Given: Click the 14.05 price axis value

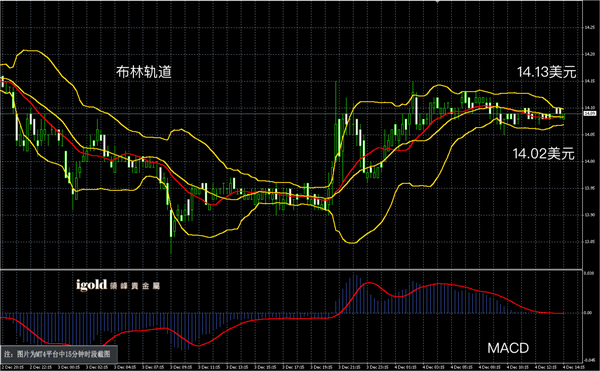Looking at the screenshot, I should pyautogui.click(x=589, y=135).
